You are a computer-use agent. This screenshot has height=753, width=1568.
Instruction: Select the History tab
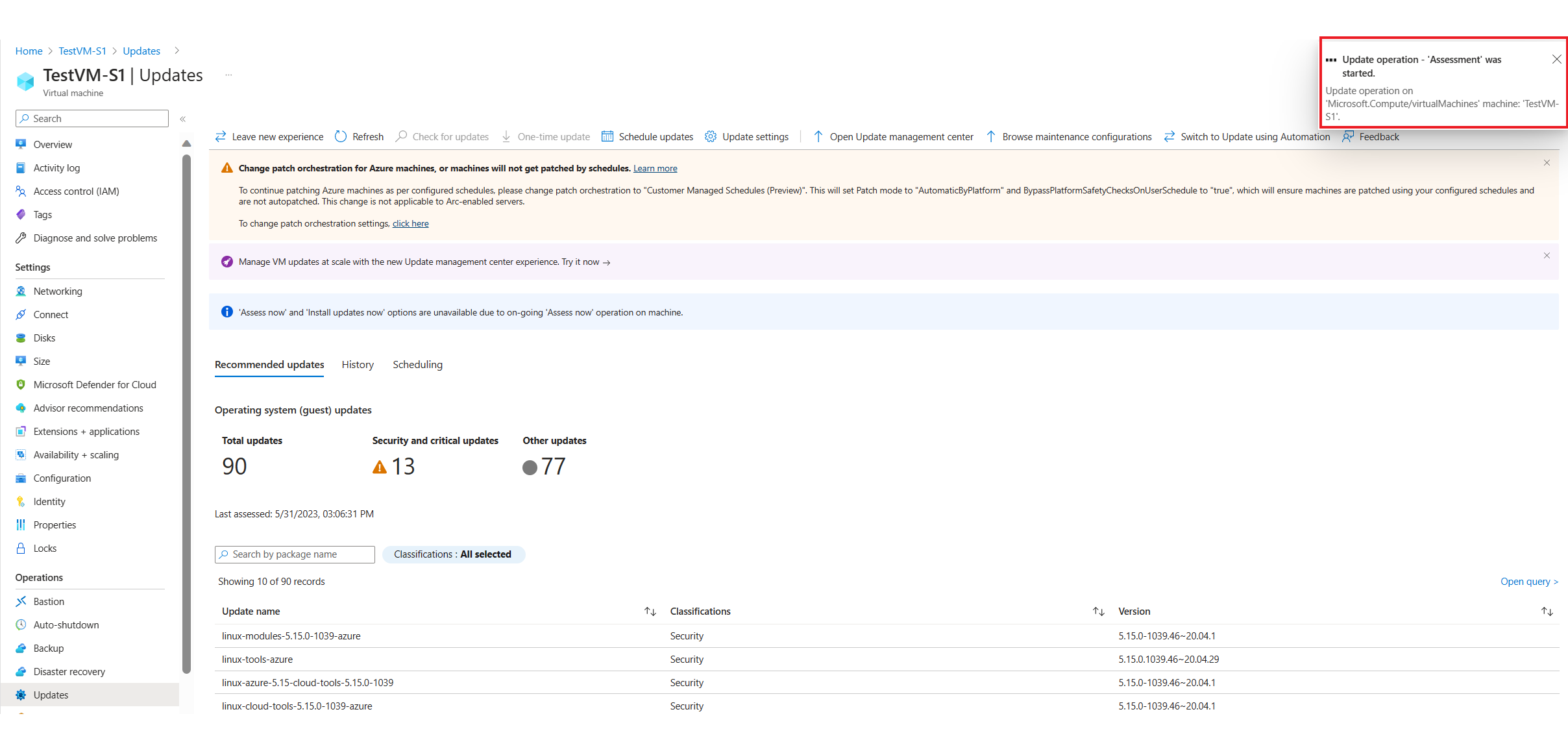click(x=357, y=364)
